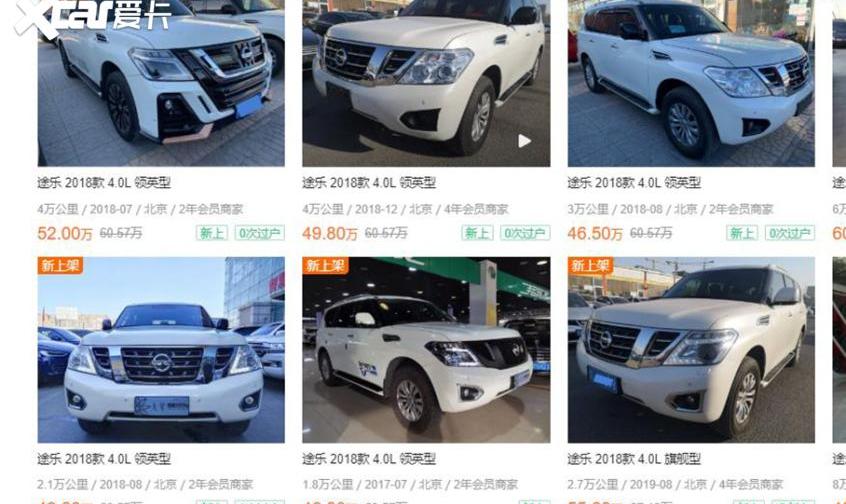Open the showroom Patrol thumbnail with black grille
Viewport: 846px width, 504px height.
point(426,350)
